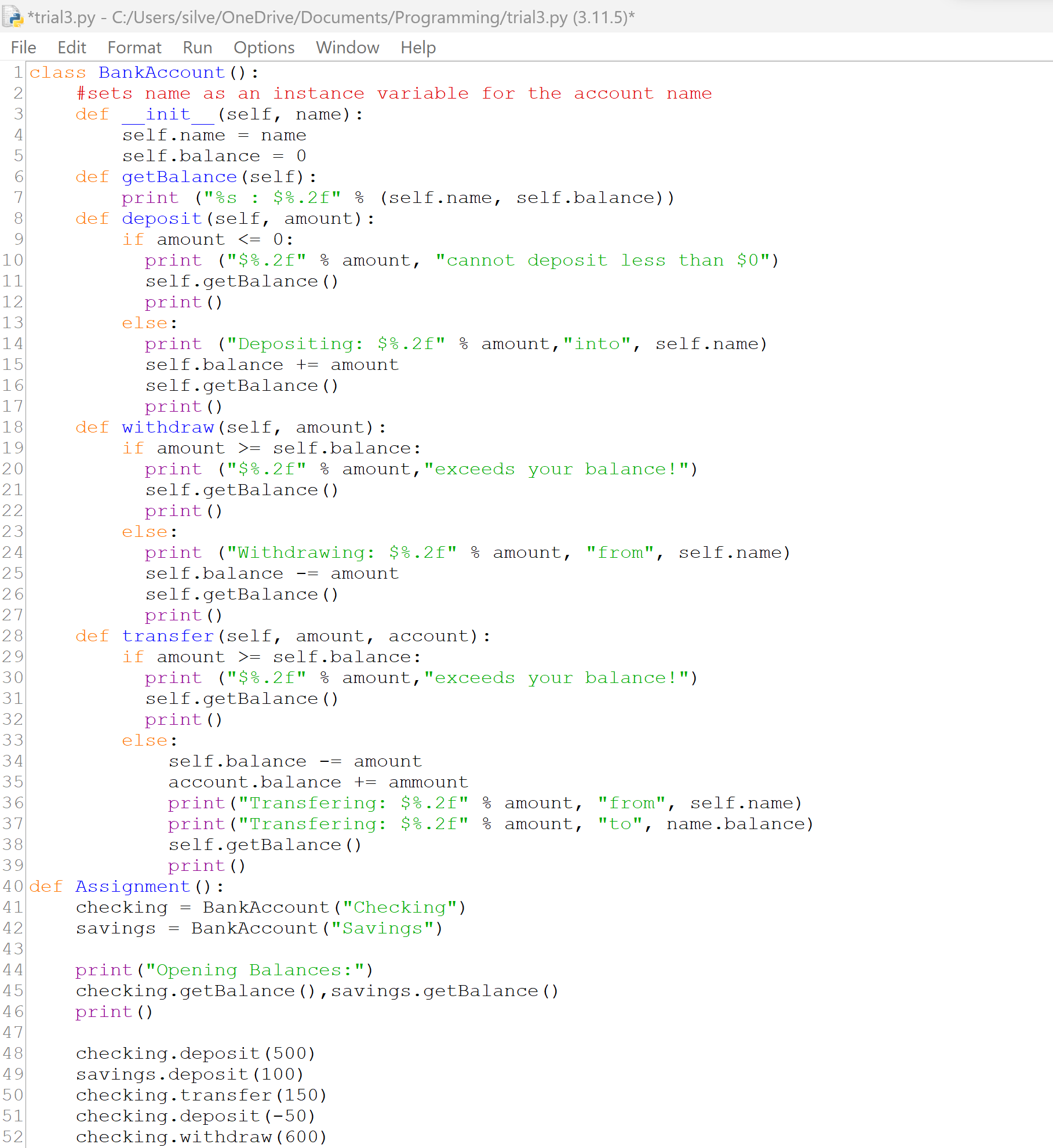
Task: Open the Format menu
Action: click(x=134, y=48)
